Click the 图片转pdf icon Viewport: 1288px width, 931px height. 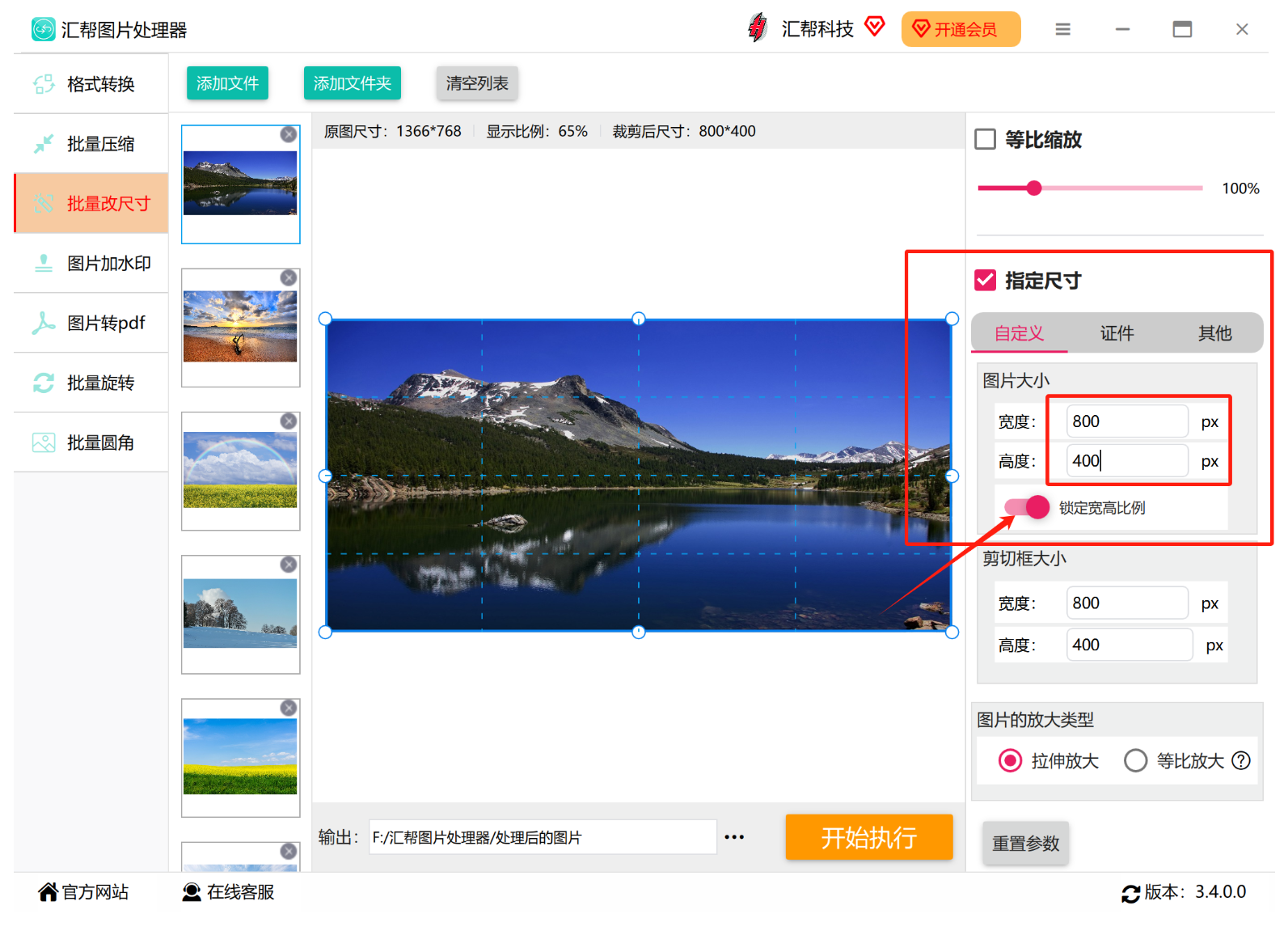(x=44, y=324)
